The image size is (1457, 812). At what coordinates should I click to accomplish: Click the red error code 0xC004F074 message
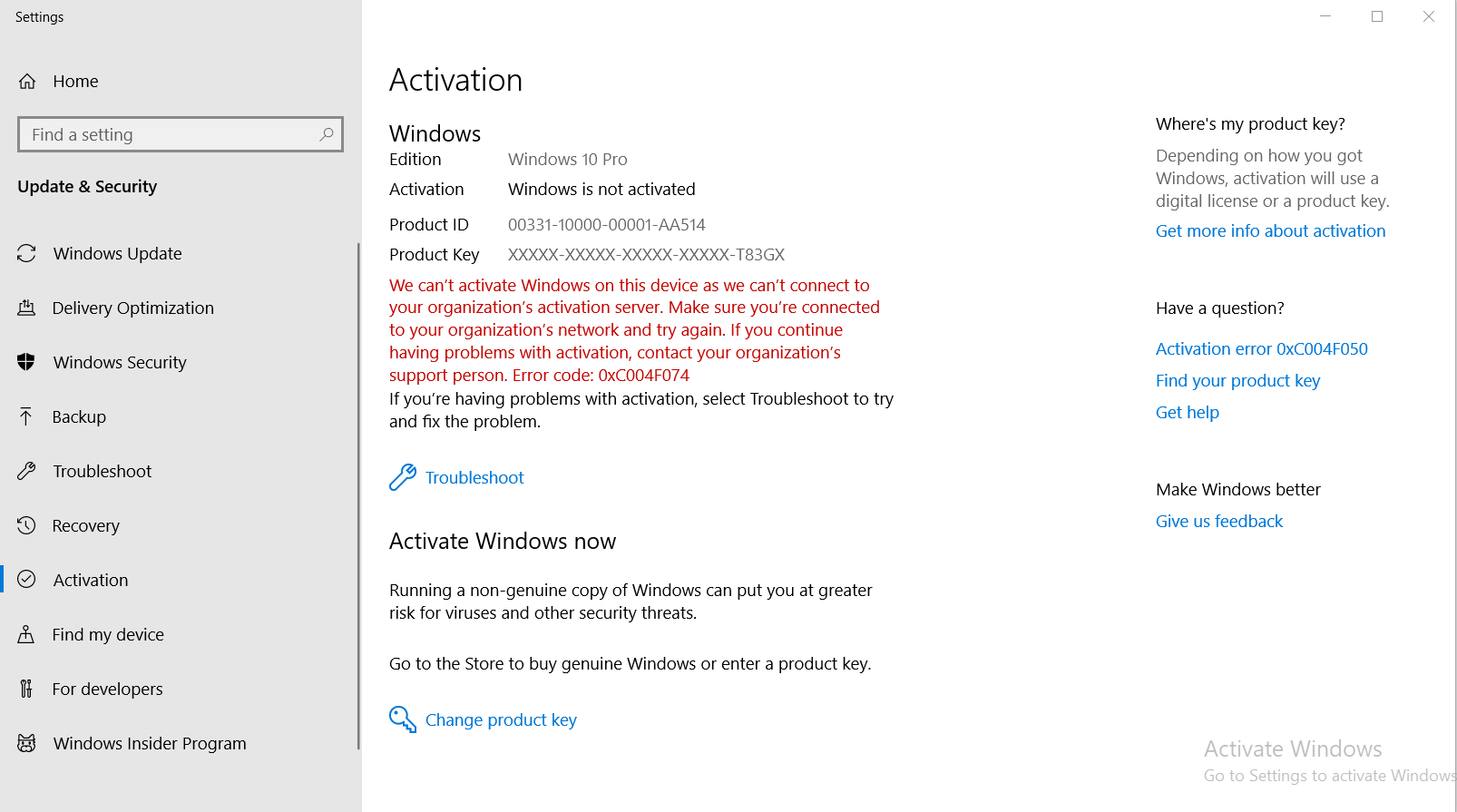tap(634, 329)
